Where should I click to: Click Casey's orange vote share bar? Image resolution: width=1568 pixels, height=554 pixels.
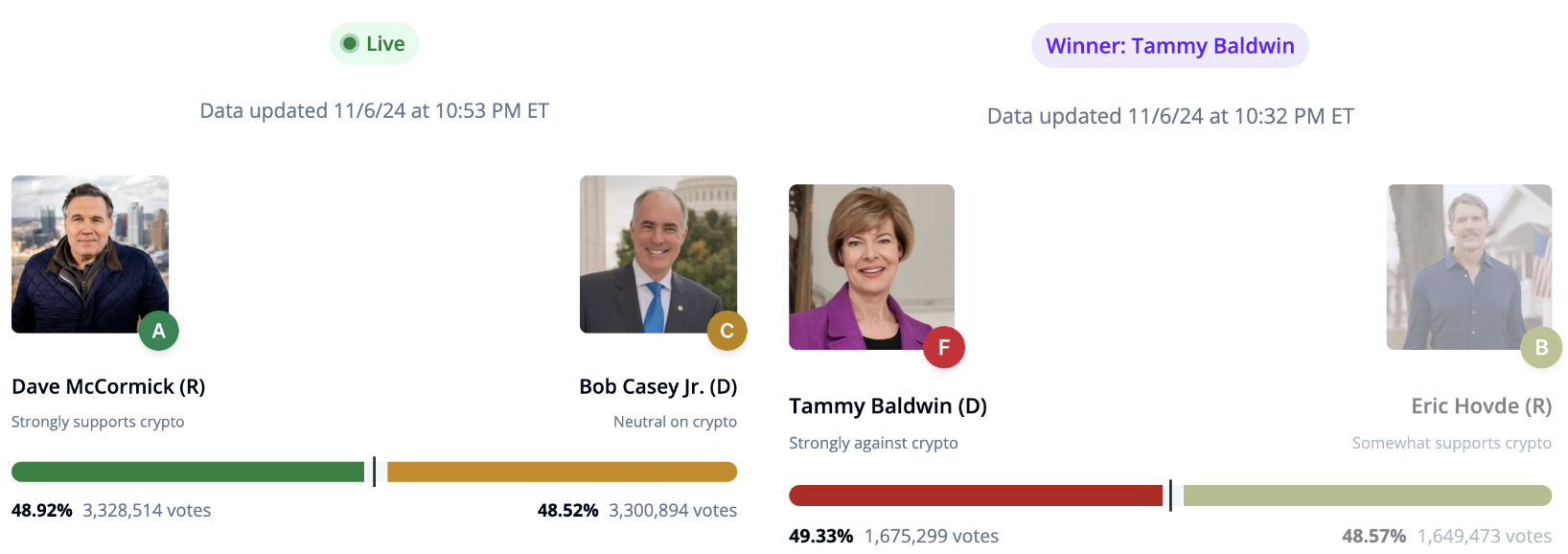tap(562, 472)
